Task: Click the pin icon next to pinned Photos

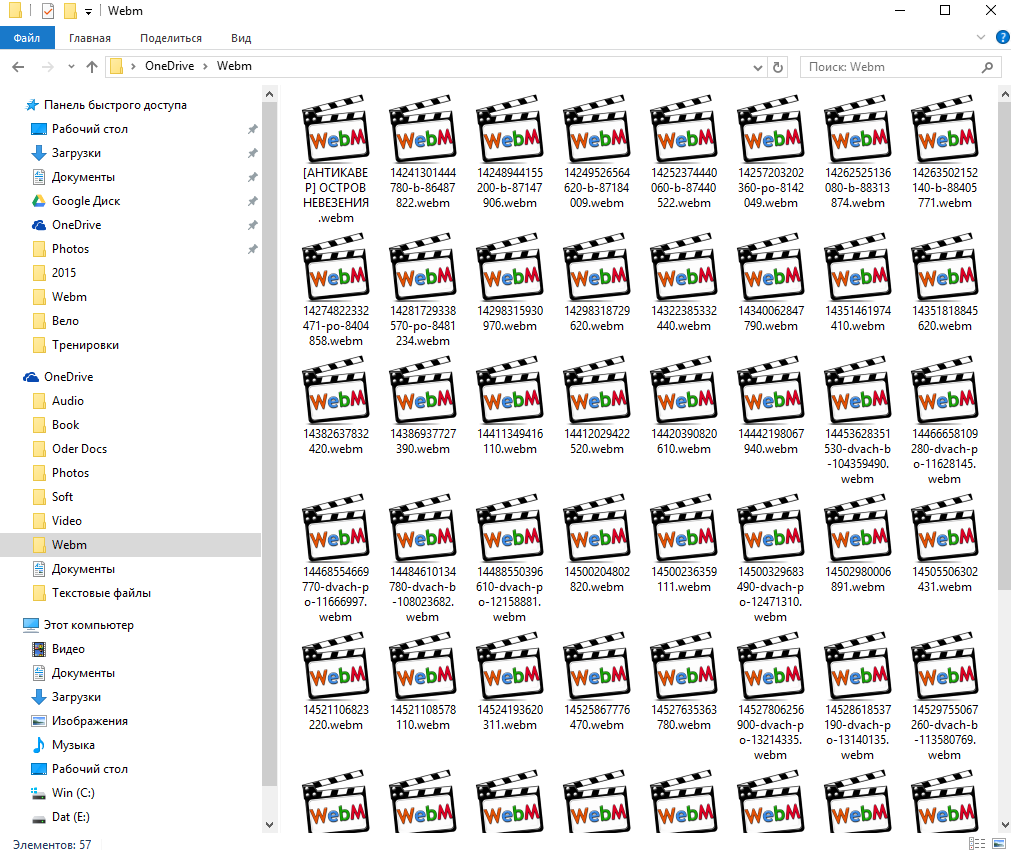Action: pos(253,249)
